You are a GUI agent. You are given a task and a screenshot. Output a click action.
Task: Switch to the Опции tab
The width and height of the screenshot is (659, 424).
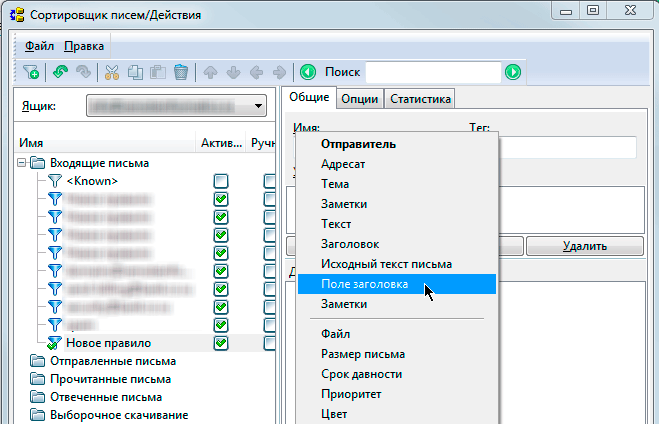click(x=358, y=98)
